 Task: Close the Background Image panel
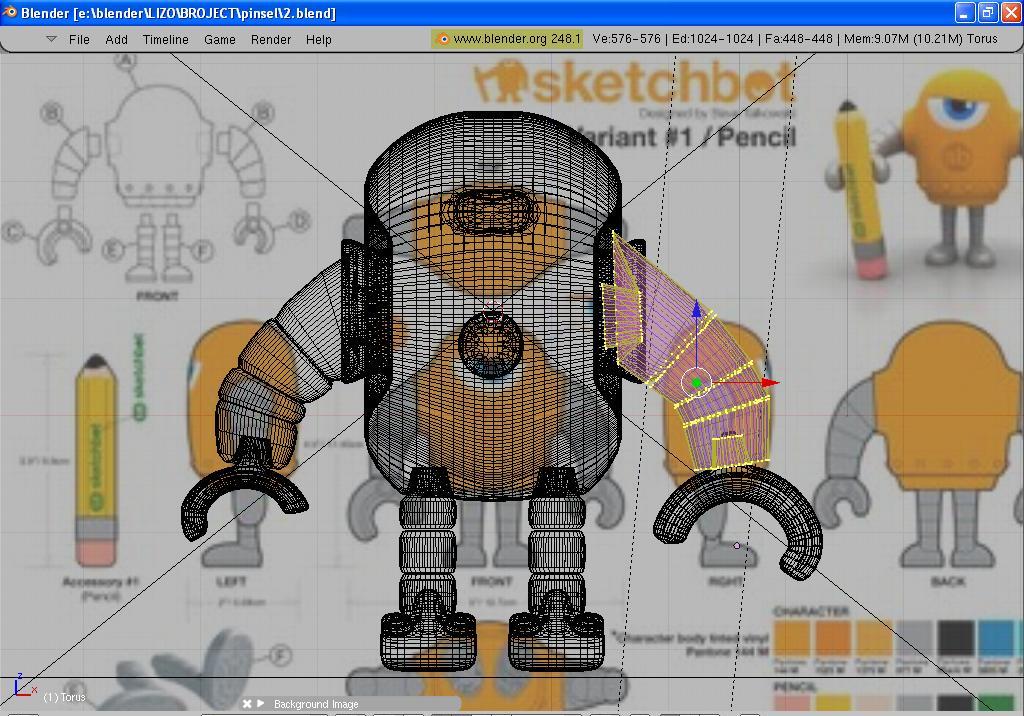pos(247,704)
